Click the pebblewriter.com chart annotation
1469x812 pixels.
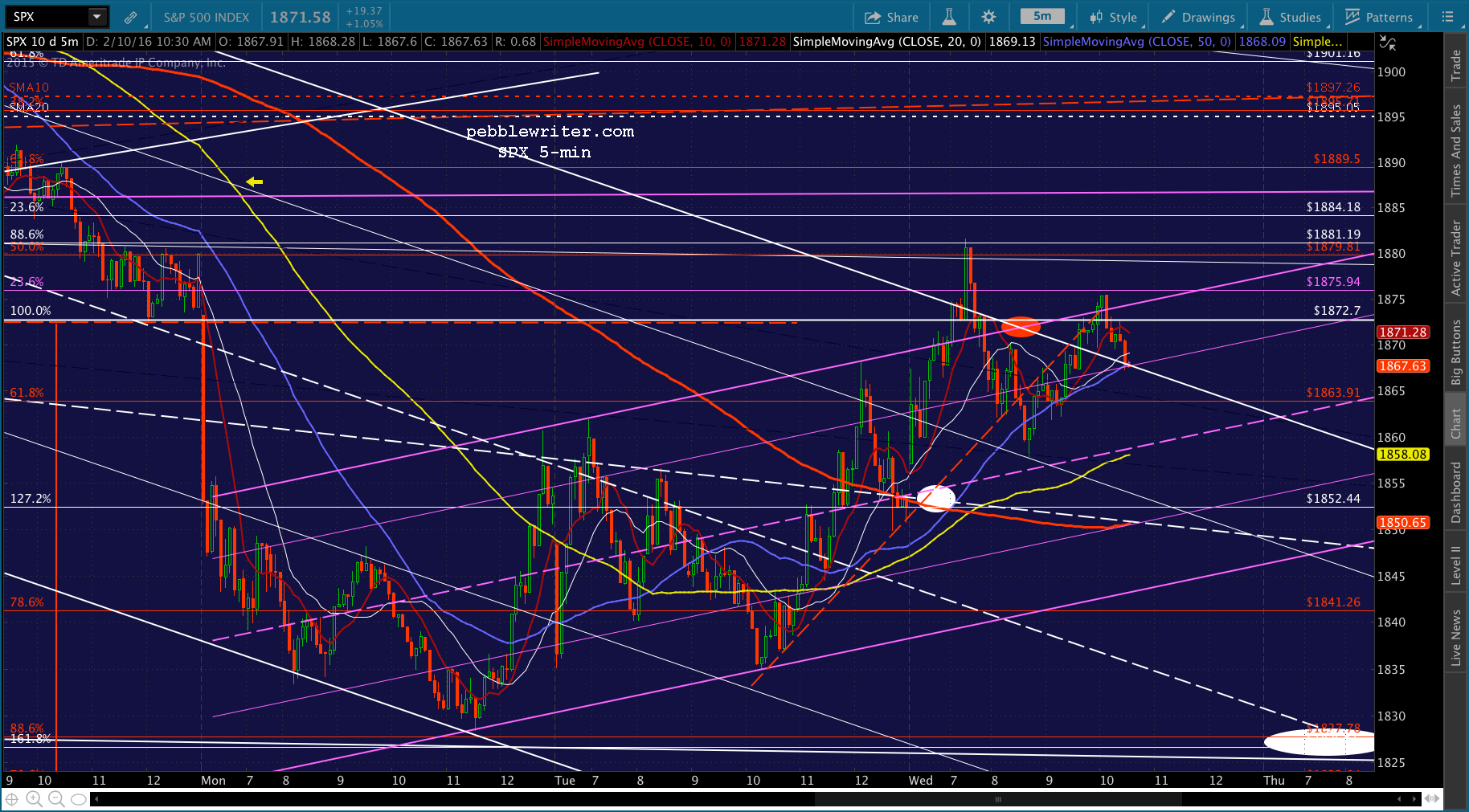point(550,132)
